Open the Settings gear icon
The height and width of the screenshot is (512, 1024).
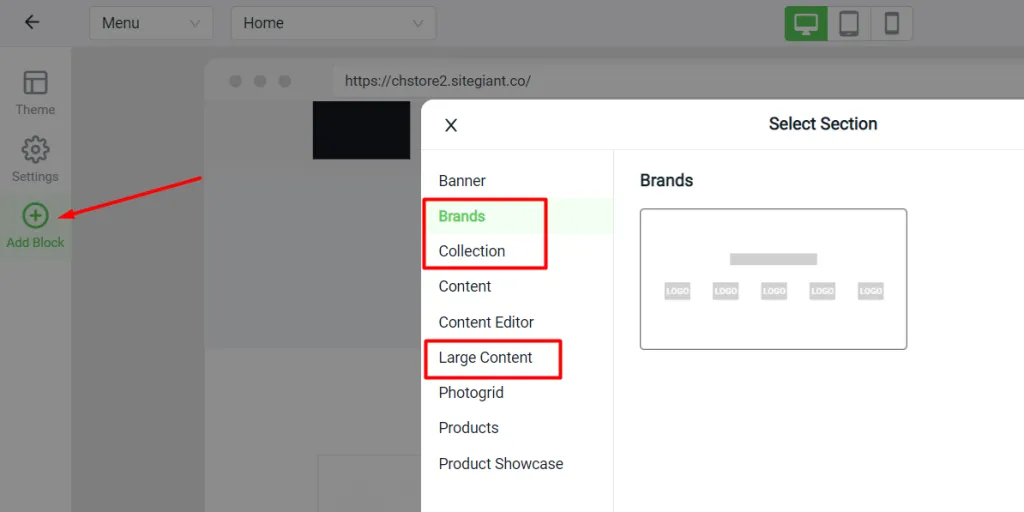click(35, 150)
